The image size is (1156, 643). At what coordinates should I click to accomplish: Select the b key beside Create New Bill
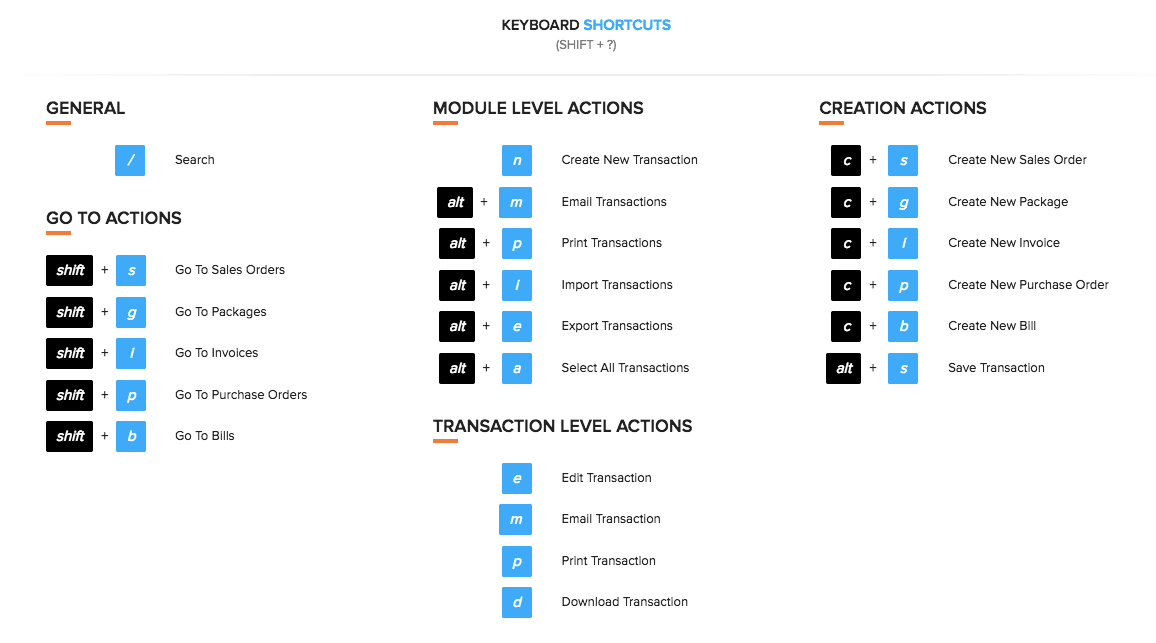902,326
